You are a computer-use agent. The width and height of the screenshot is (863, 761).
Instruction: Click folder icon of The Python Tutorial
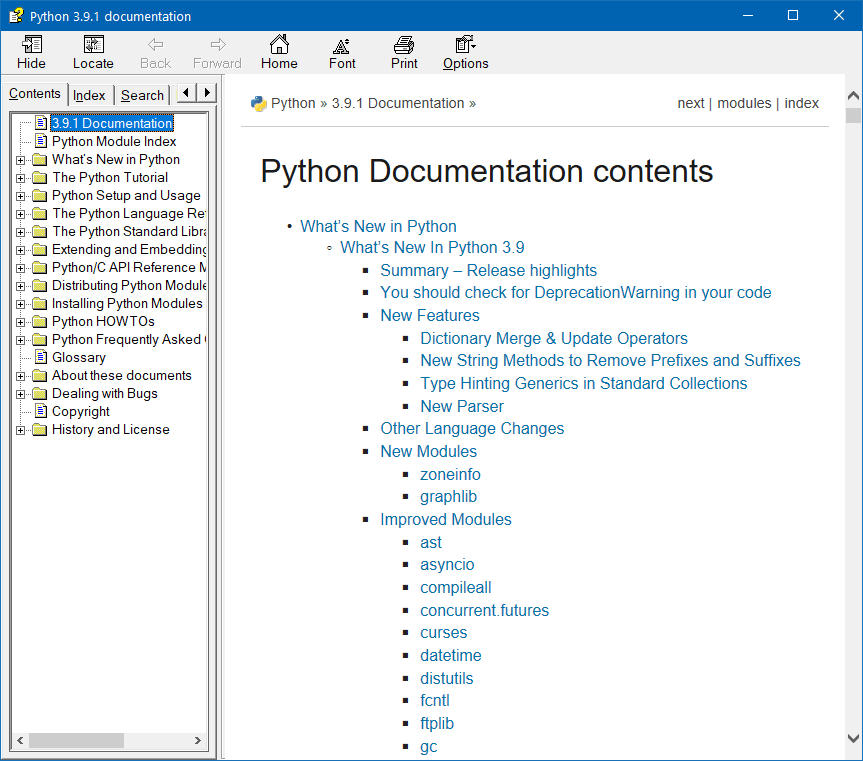tap(40, 178)
